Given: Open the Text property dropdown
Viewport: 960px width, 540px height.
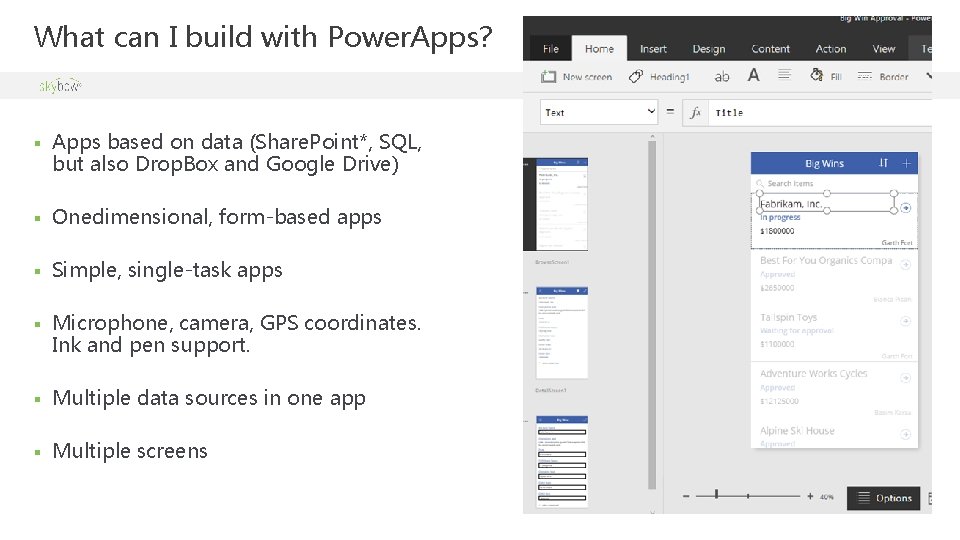Looking at the screenshot, I should point(599,112).
